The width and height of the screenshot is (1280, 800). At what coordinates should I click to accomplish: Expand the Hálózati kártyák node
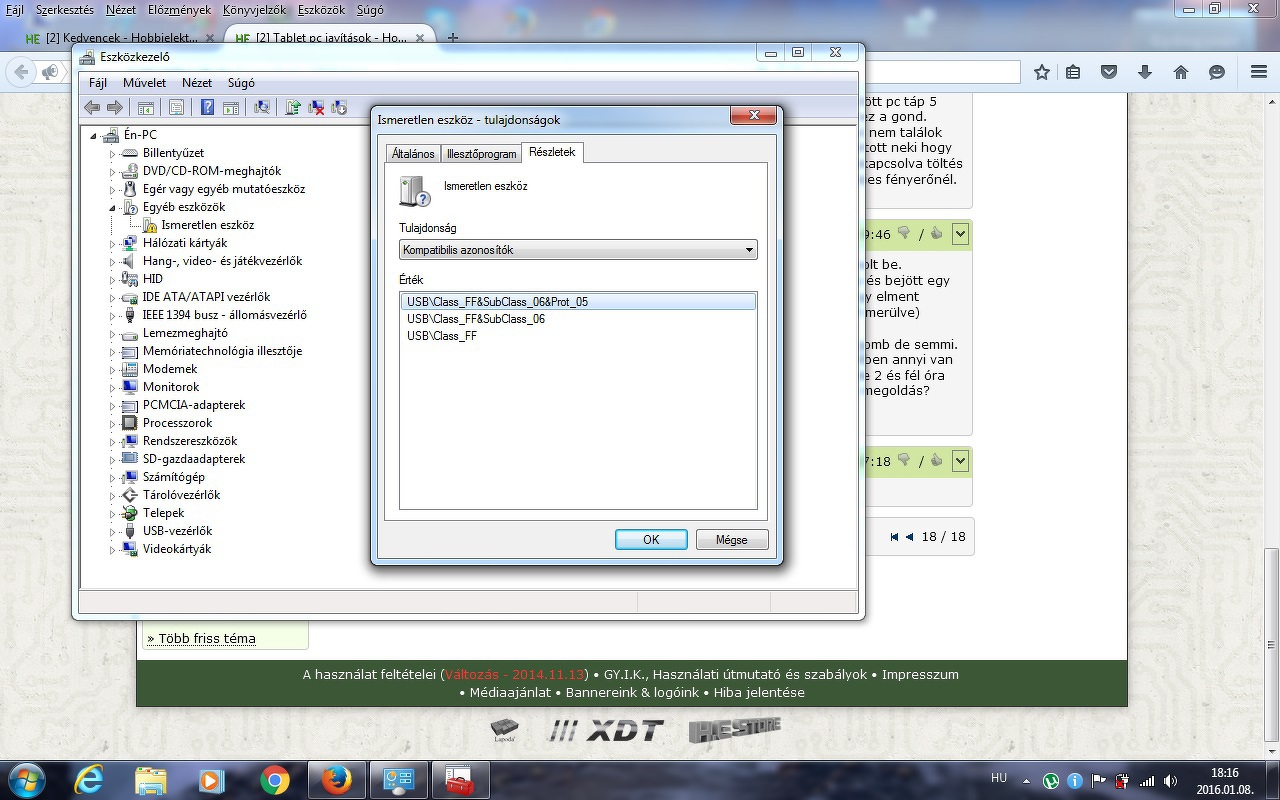tap(113, 243)
